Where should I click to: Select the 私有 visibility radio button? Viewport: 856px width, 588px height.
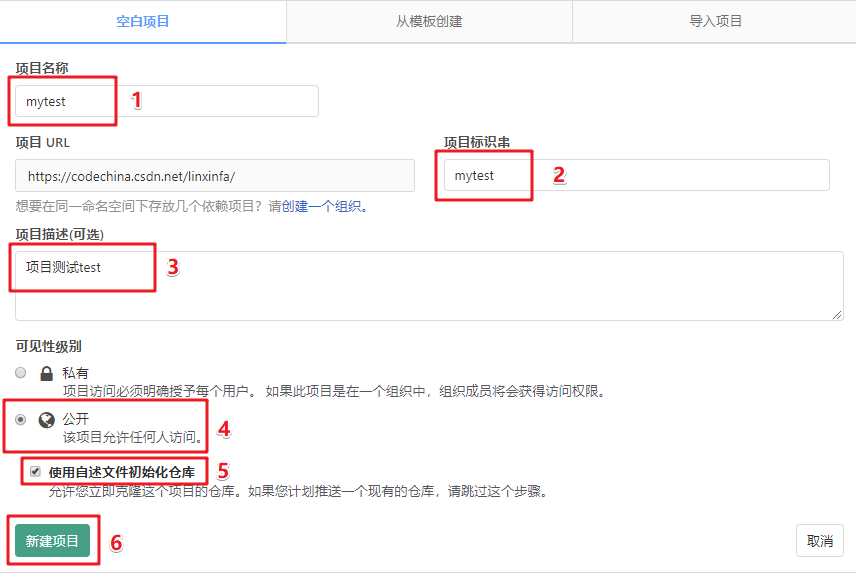pos(20,372)
